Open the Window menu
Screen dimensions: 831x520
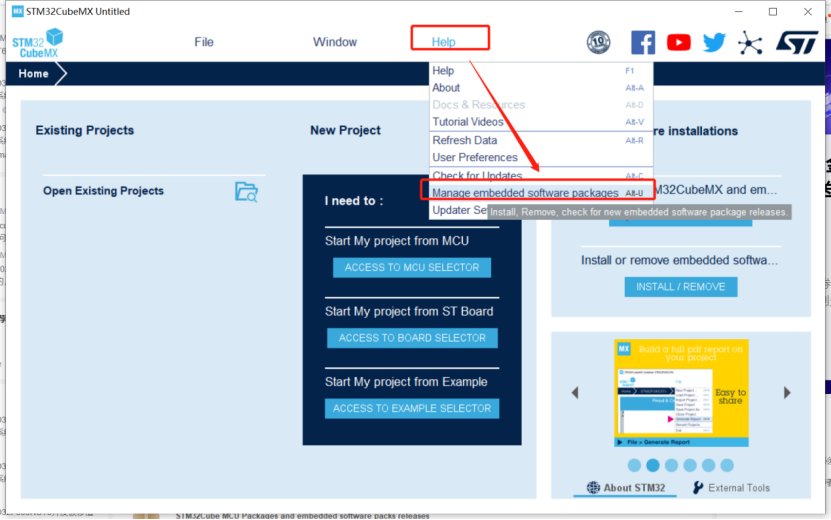click(x=335, y=42)
